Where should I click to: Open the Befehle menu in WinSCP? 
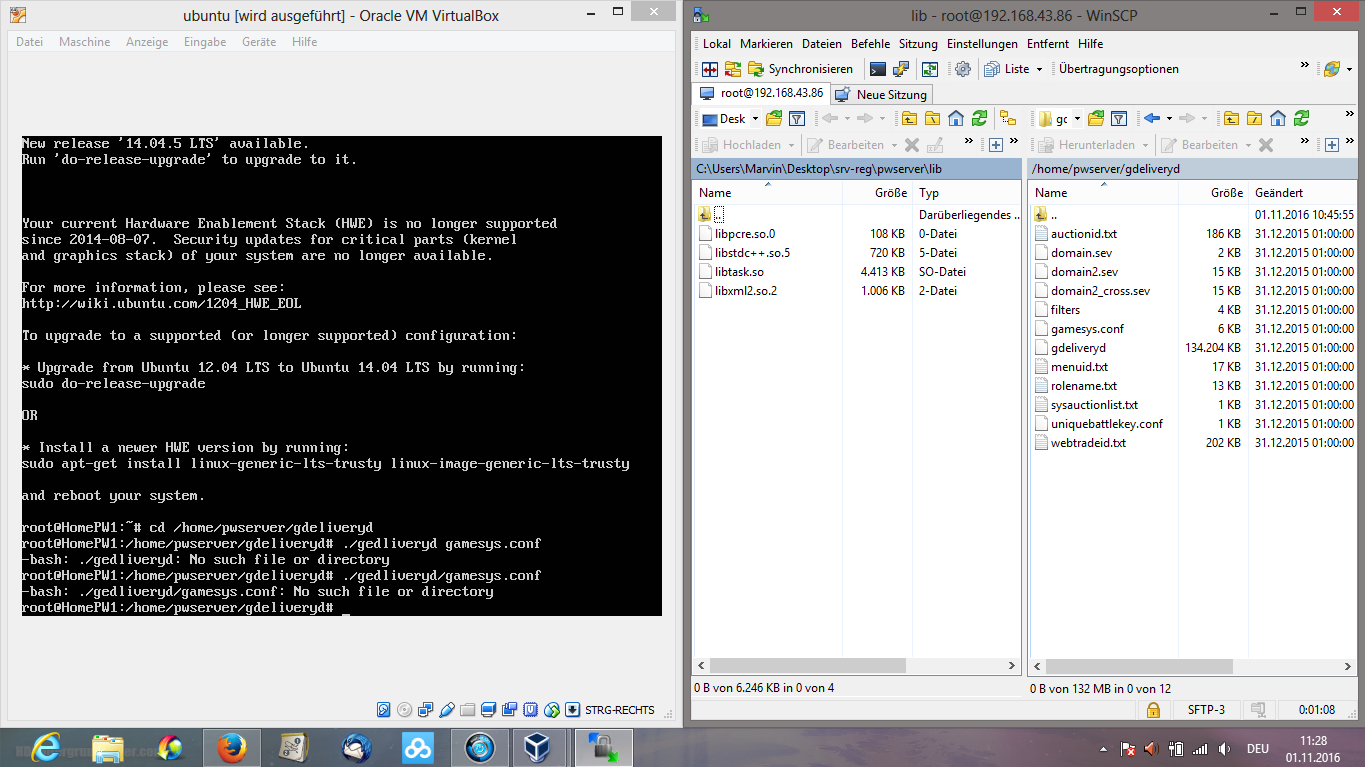click(x=870, y=44)
